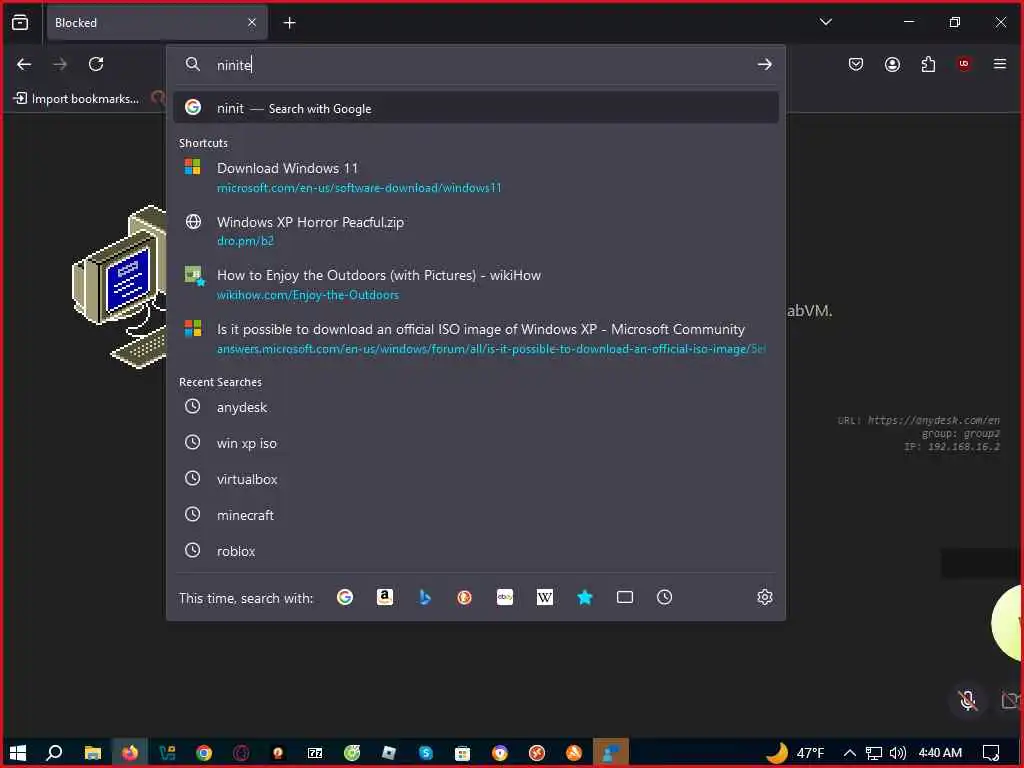Open the Extensions puzzle icon
Screen dimensions: 1024x768
pyautogui.click(x=928, y=64)
